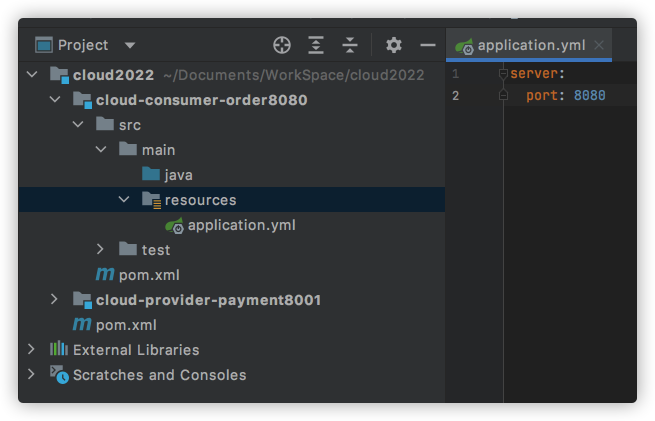655x421 pixels.
Task: Click the Scratches and Consoles icon
Action: pos(59,375)
